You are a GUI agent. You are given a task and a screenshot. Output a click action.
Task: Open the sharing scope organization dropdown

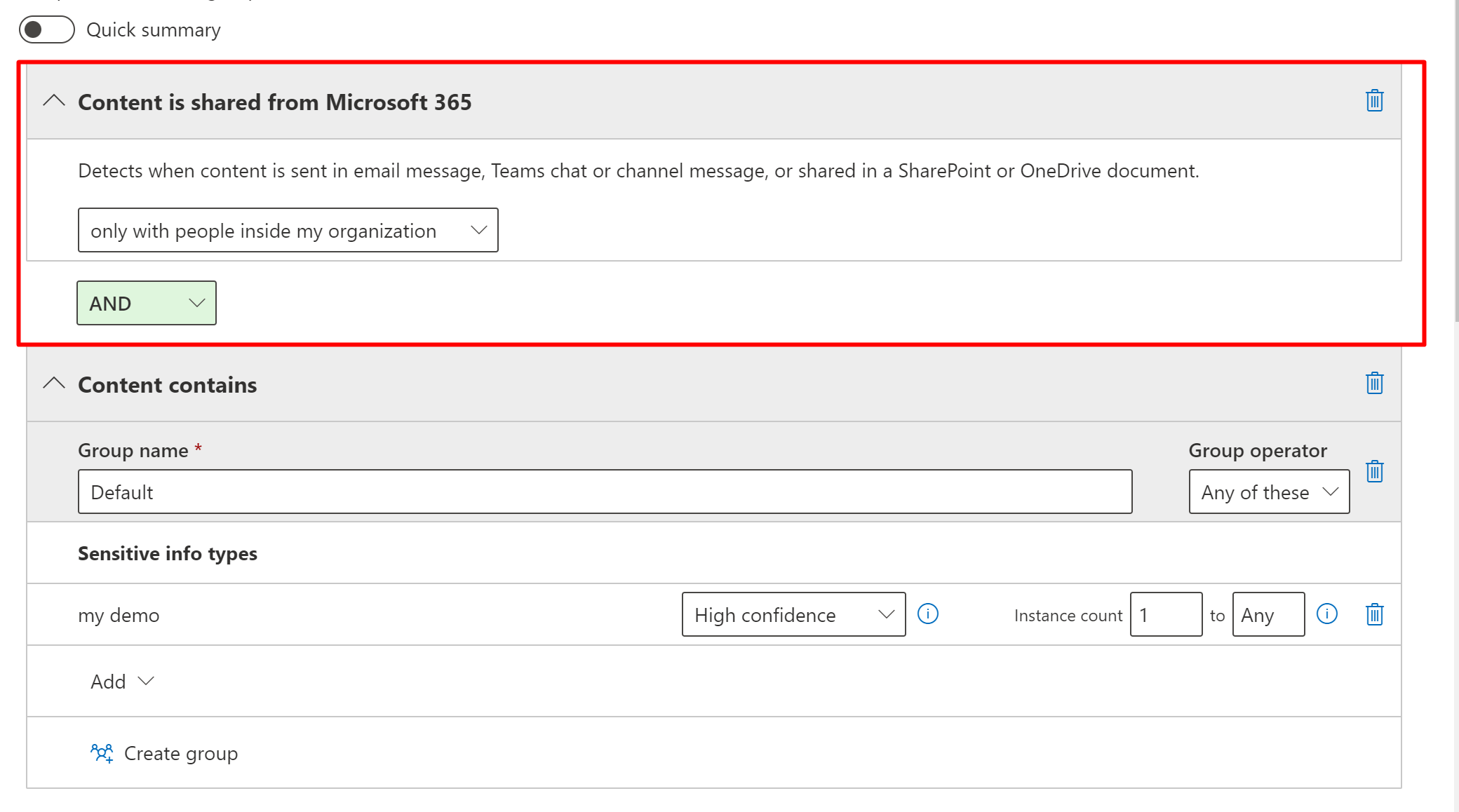pyautogui.click(x=288, y=230)
